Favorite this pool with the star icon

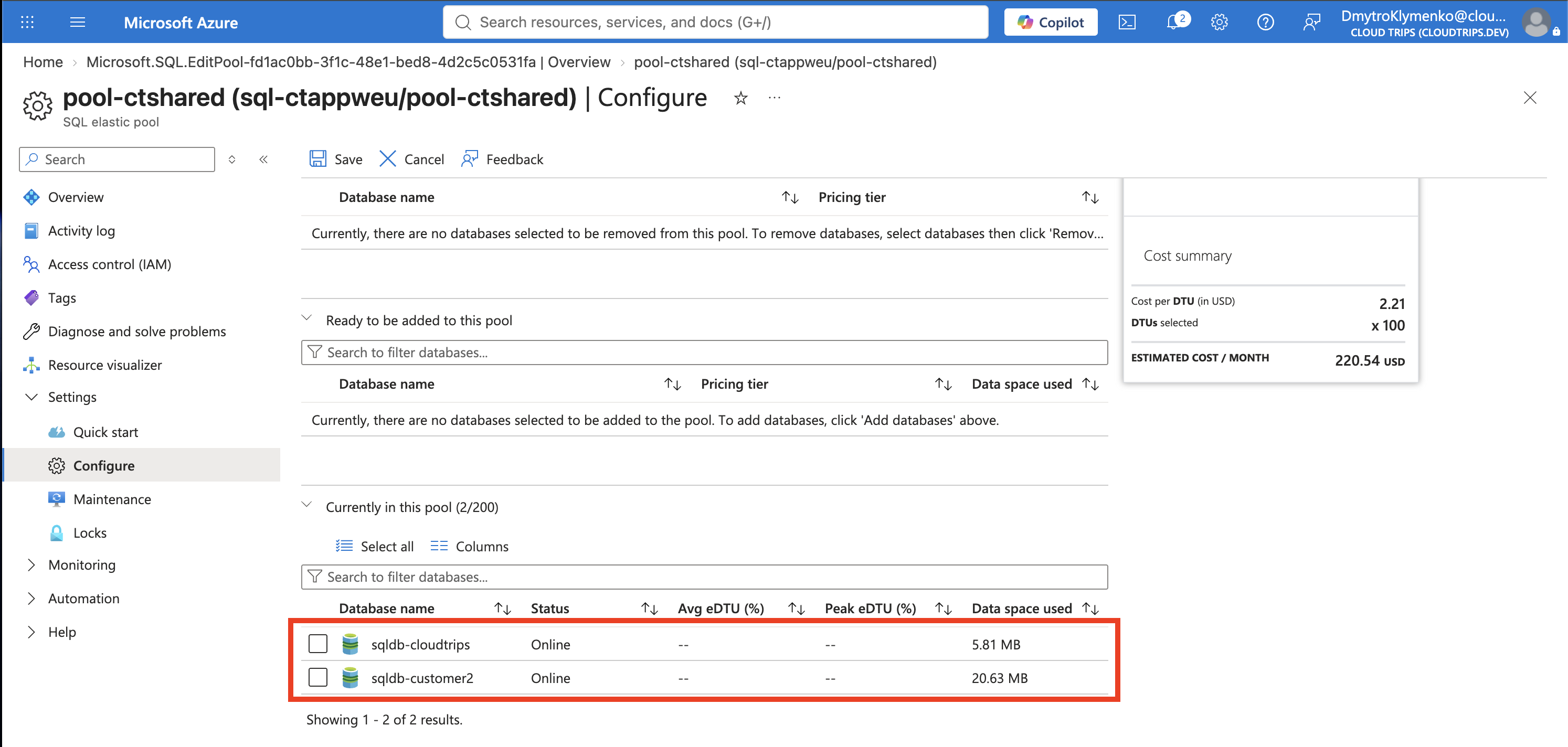coord(740,98)
